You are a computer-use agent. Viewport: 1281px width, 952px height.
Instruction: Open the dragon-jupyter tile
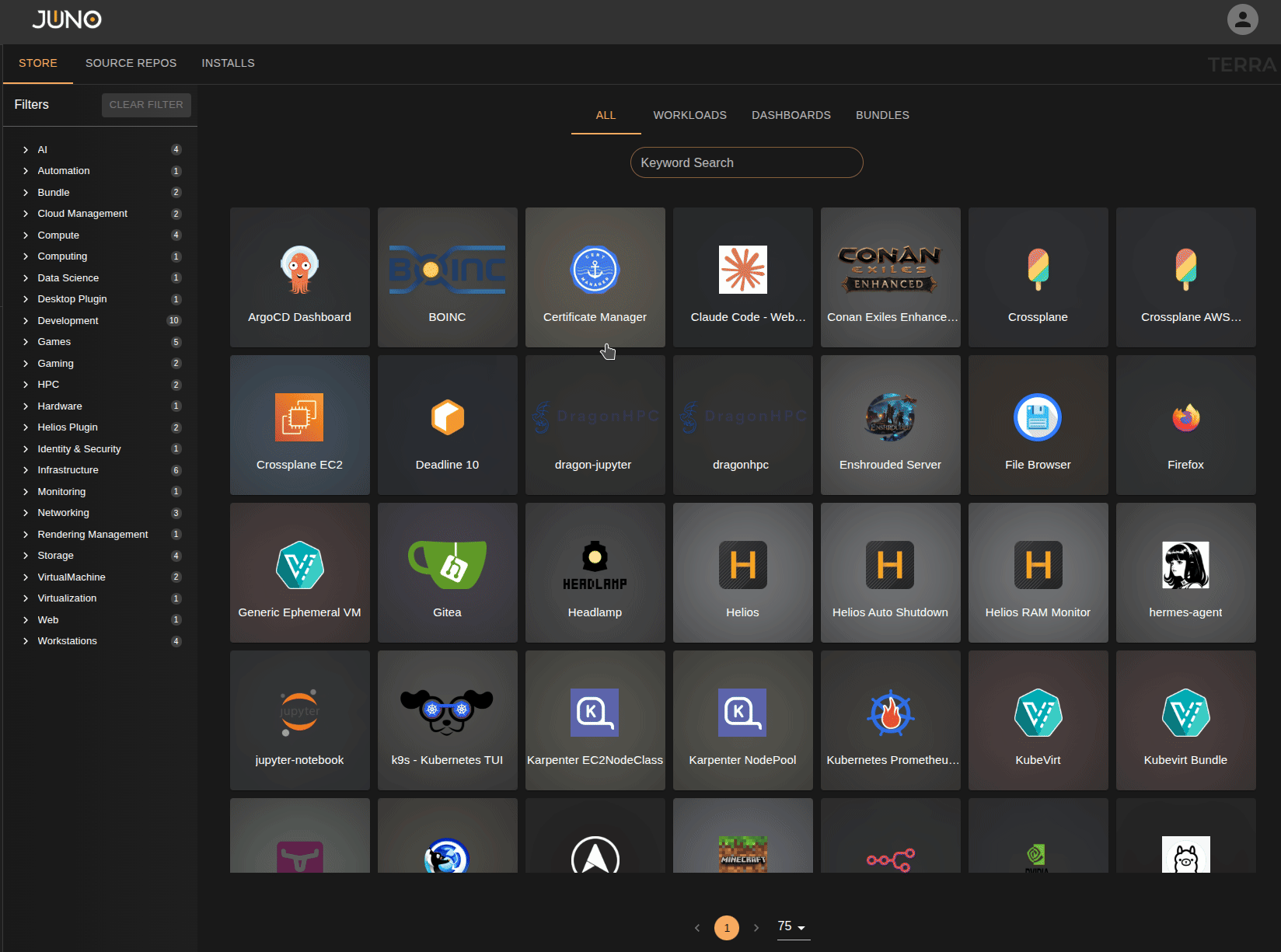[595, 425]
